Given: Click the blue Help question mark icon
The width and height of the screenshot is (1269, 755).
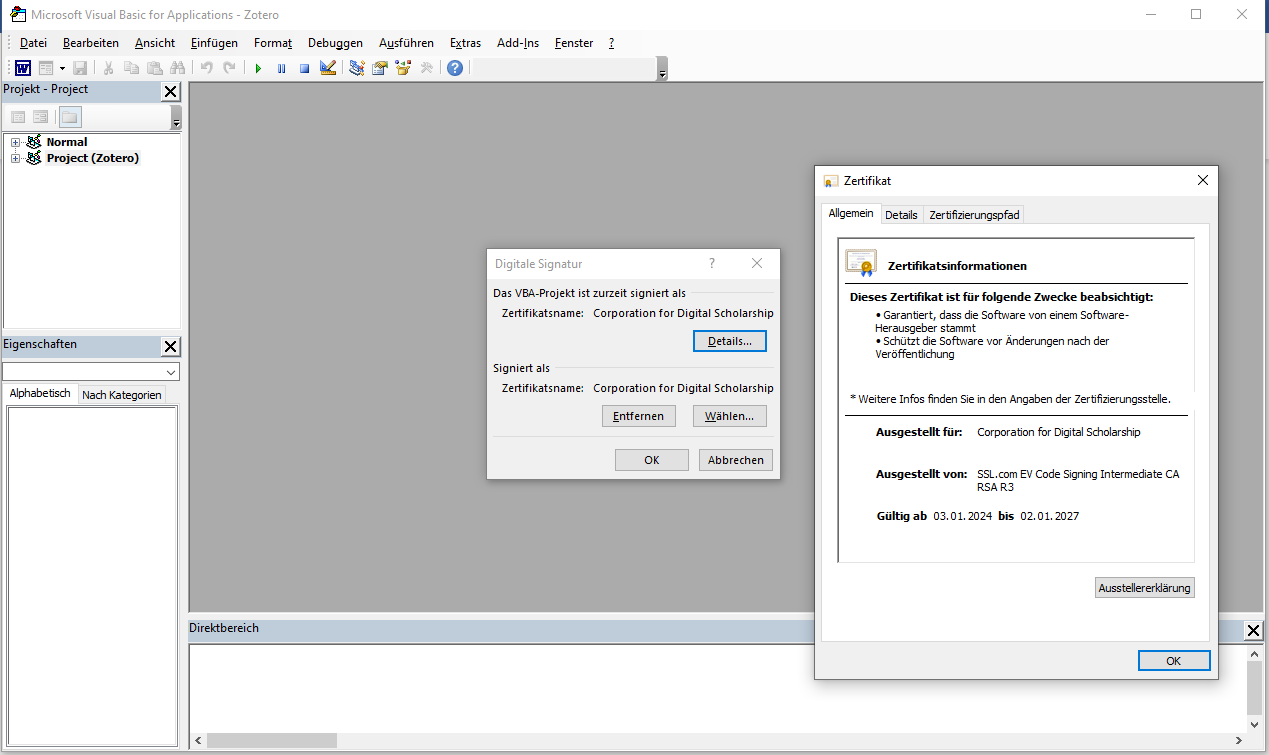Looking at the screenshot, I should (455, 68).
